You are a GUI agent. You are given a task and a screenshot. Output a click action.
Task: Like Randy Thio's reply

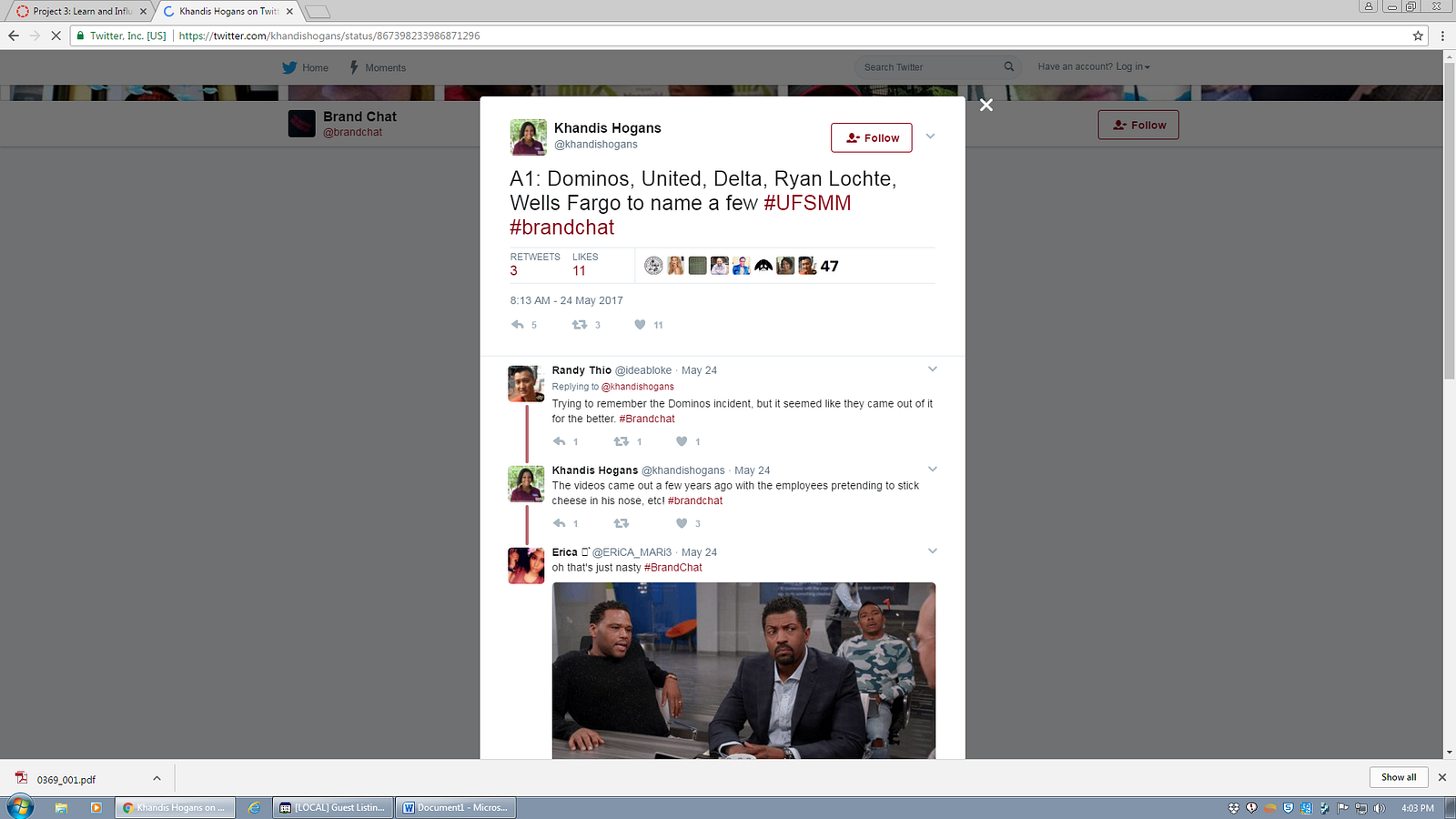click(x=682, y=441)
